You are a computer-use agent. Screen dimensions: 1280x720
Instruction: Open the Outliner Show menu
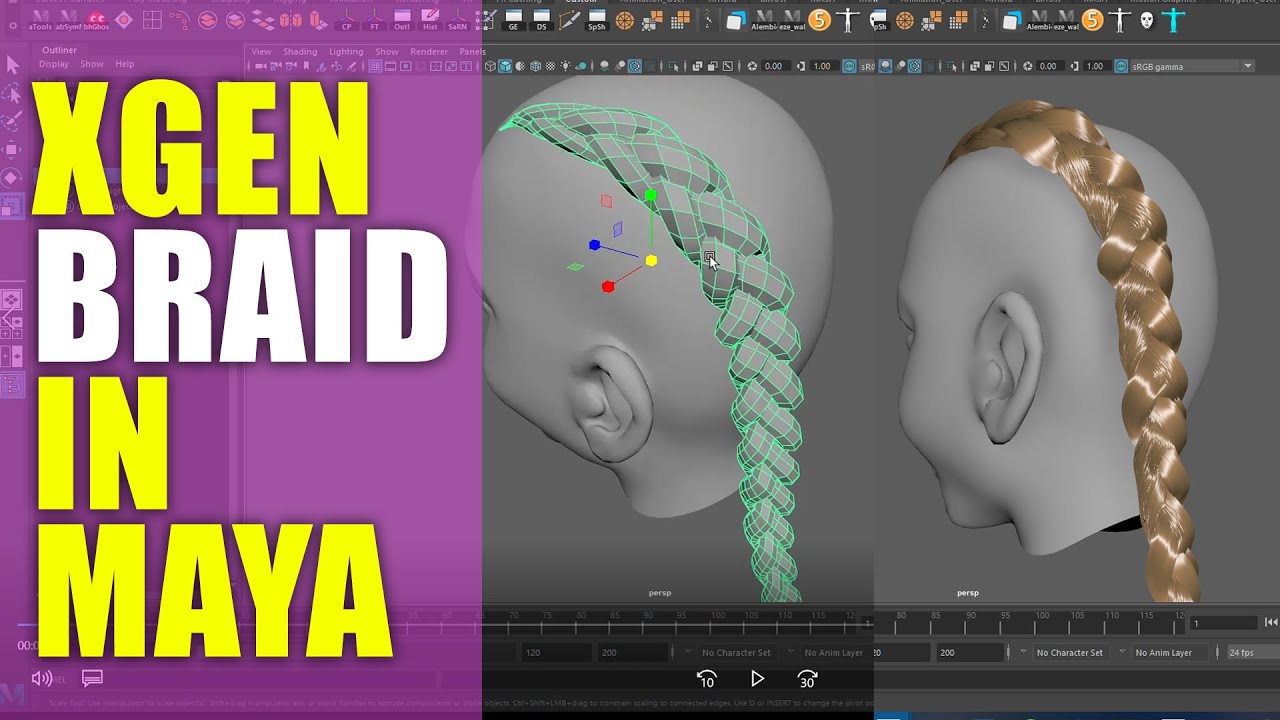pyautogui.click(x=92, y=64)
